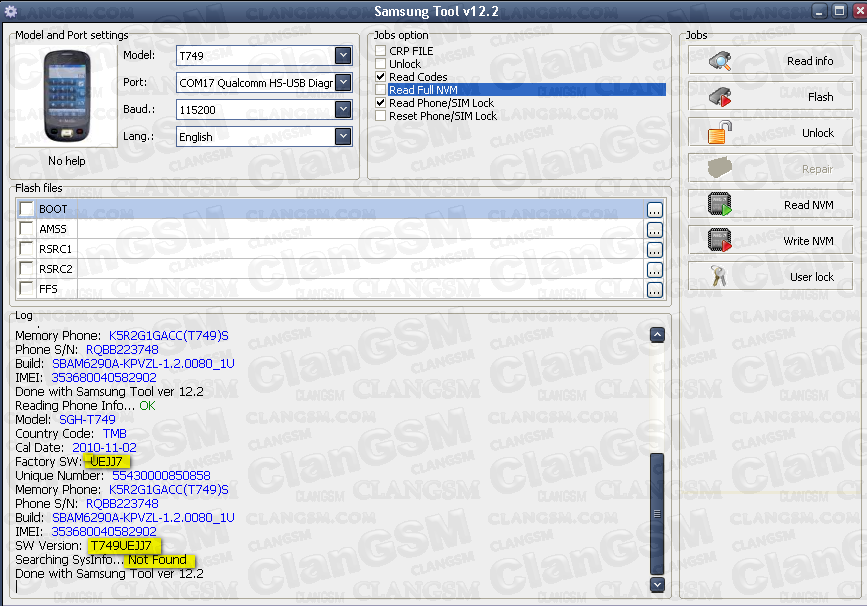
Task: Click the SW Version T749UEJJ7 value
Action: click(x=121, y=546)
